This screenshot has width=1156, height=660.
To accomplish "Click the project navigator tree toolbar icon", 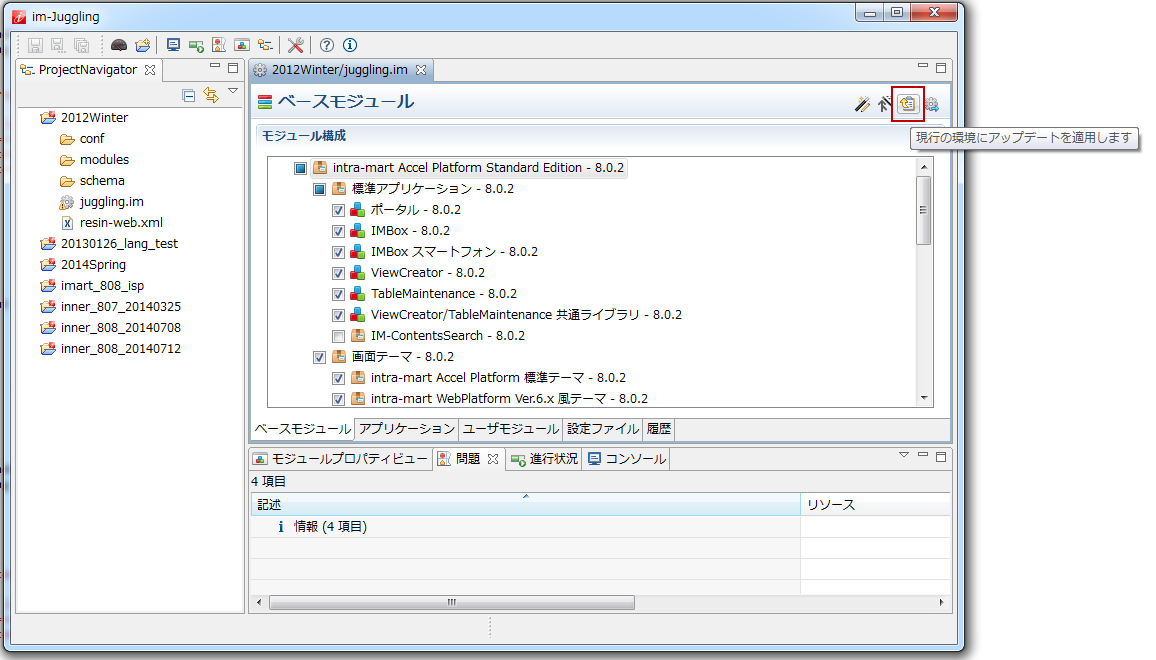I will click(x=265, y=46).
